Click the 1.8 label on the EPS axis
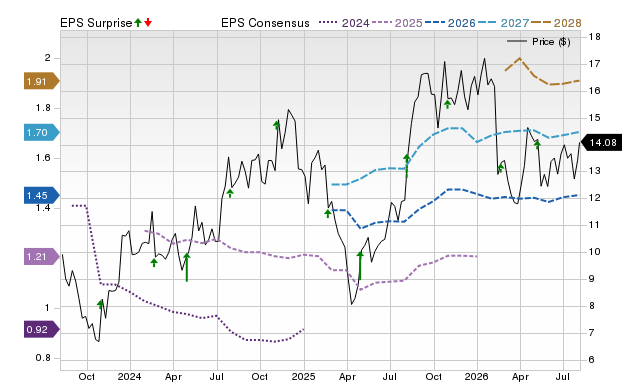Image resolution: width=640 pixels, height=382 pixels. click(43, 108)
